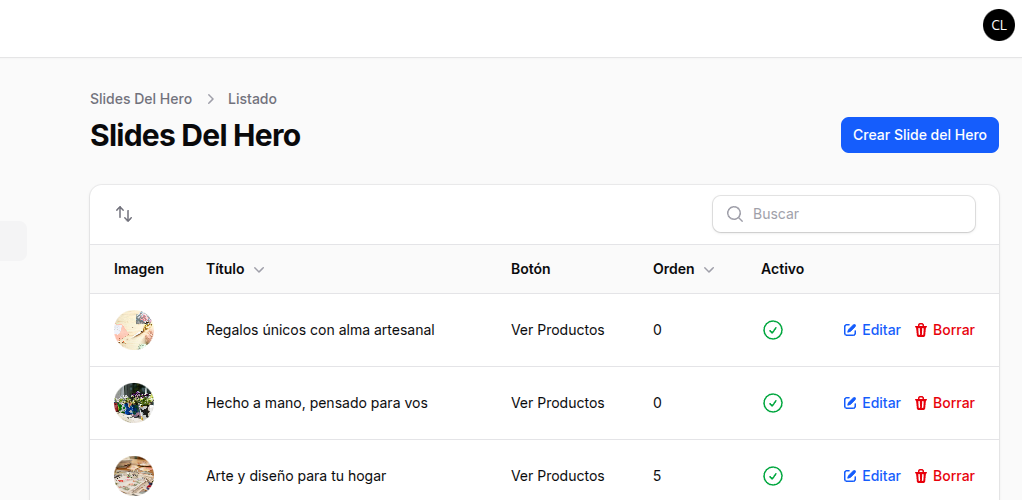Viewport: 1022px width, 500px height.
Task: Edit the Arte y diseño para tu hogar slide
Action: [x=872, y=476]
